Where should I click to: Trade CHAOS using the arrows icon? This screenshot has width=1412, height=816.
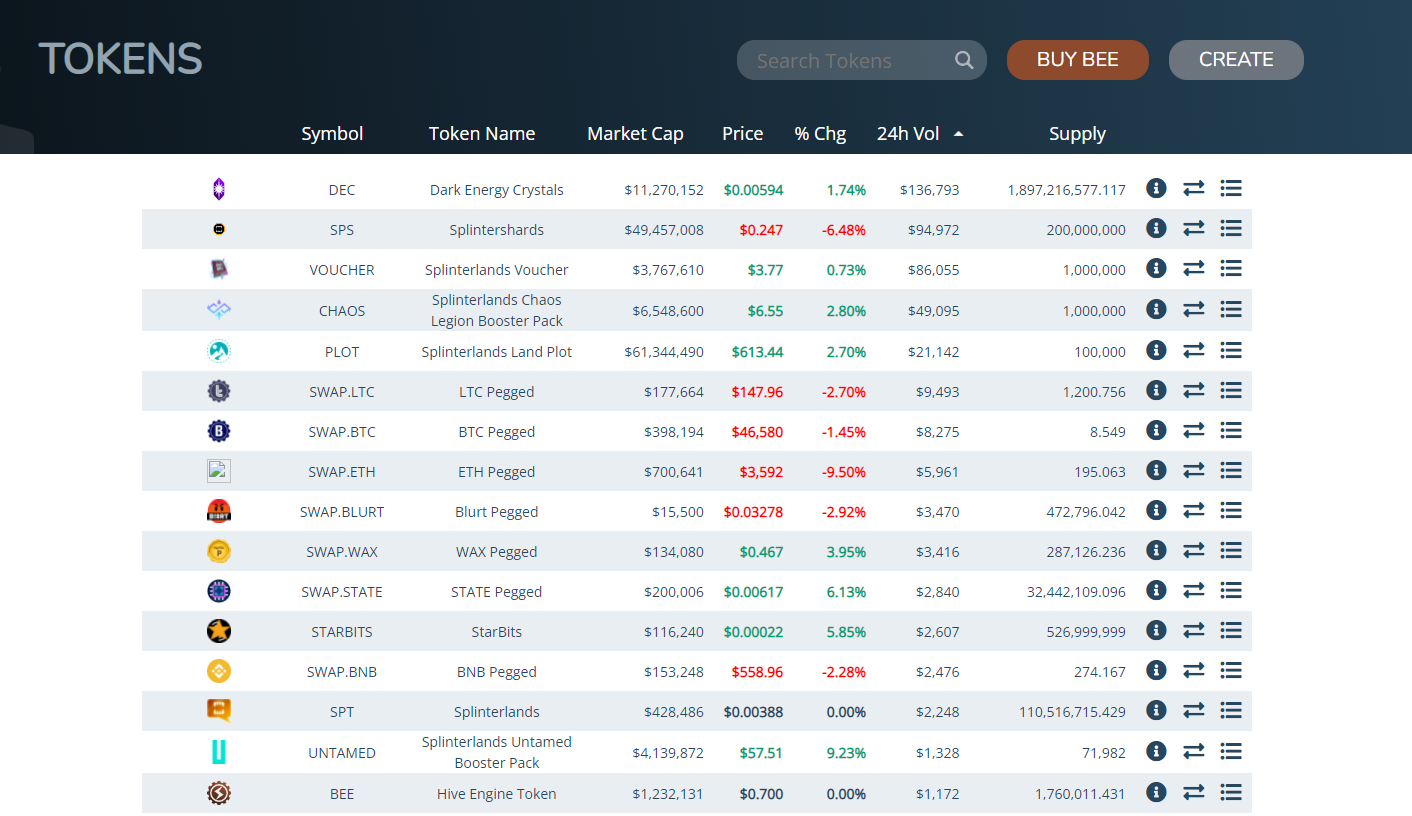point(1193,309)
